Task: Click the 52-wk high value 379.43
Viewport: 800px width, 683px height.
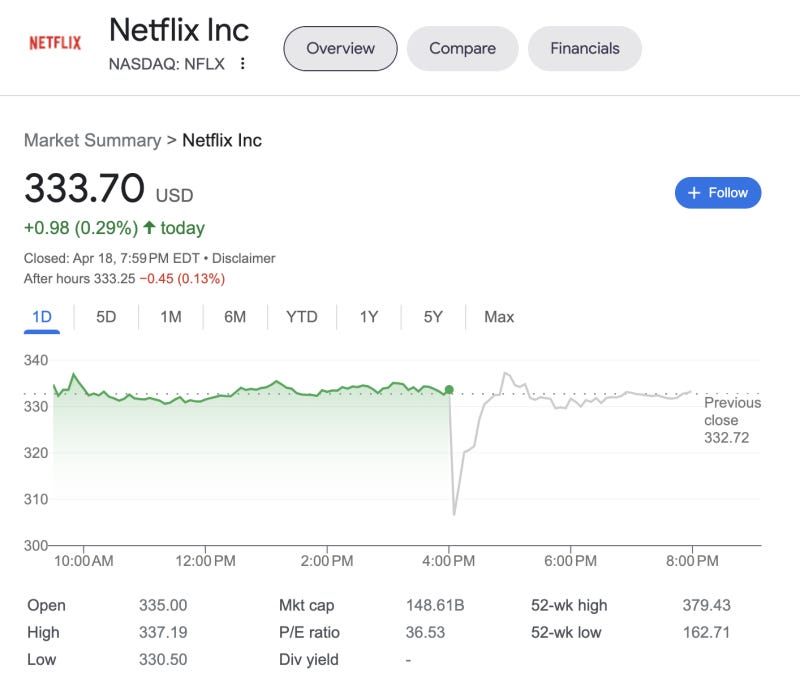Action: [707, 605]
